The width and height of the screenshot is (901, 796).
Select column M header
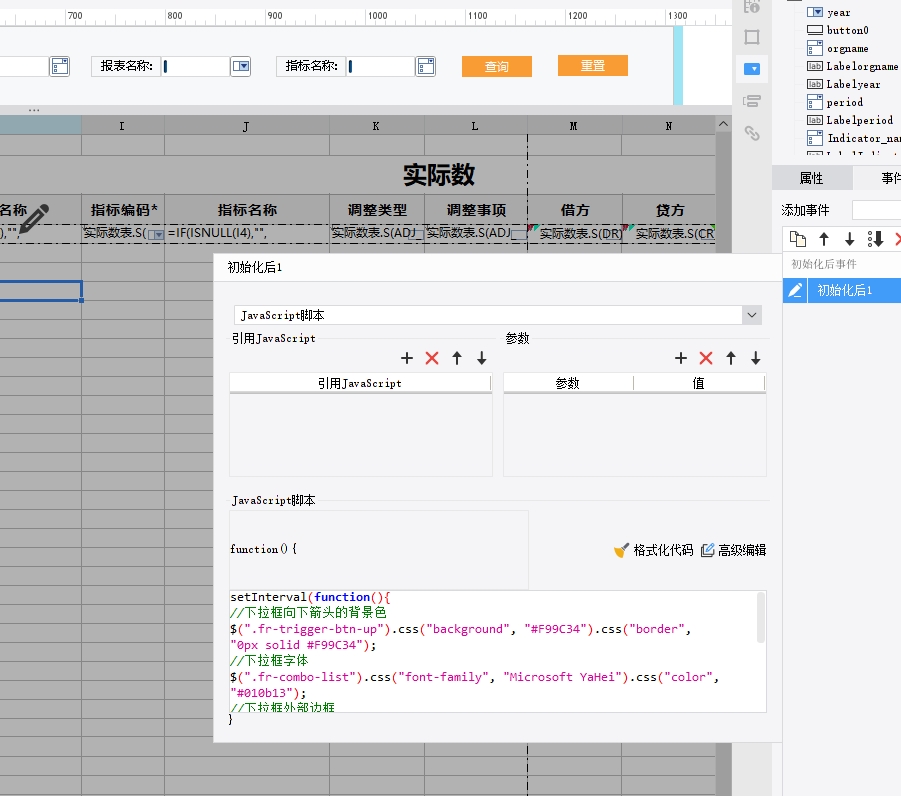tap(574, 125)
